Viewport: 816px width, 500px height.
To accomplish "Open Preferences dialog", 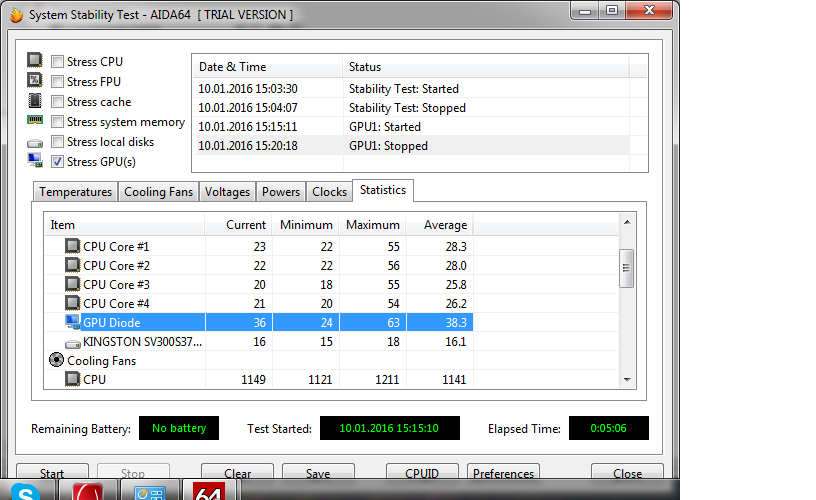I will tap(503, 472).
